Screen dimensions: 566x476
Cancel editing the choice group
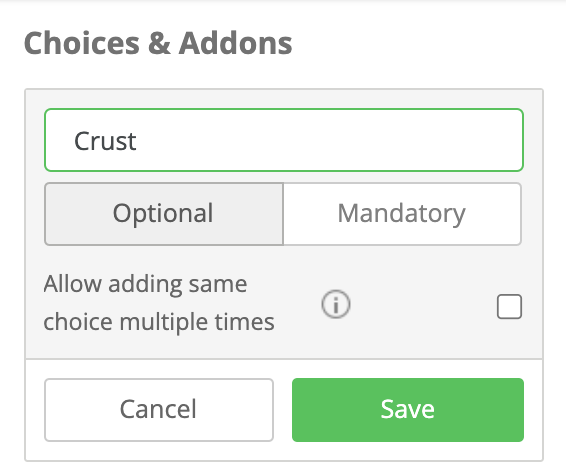coord(159,410)
